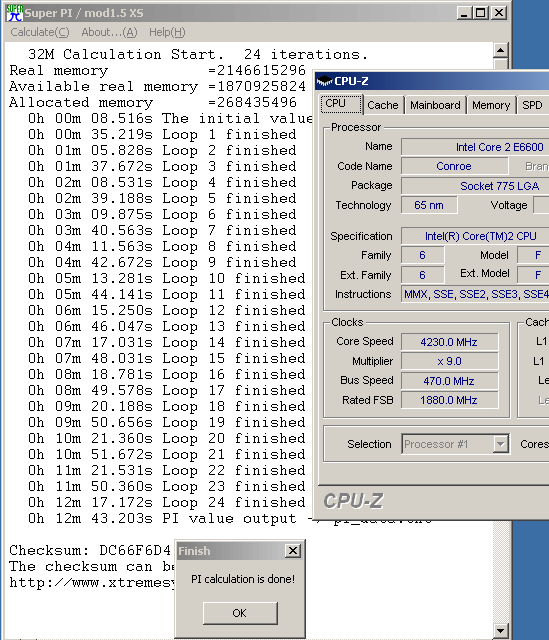This screenshot has width=549, height=640.
Task: Click the 'Checksum: DC66F6D4' line
Action: click(x=90, y=550)
